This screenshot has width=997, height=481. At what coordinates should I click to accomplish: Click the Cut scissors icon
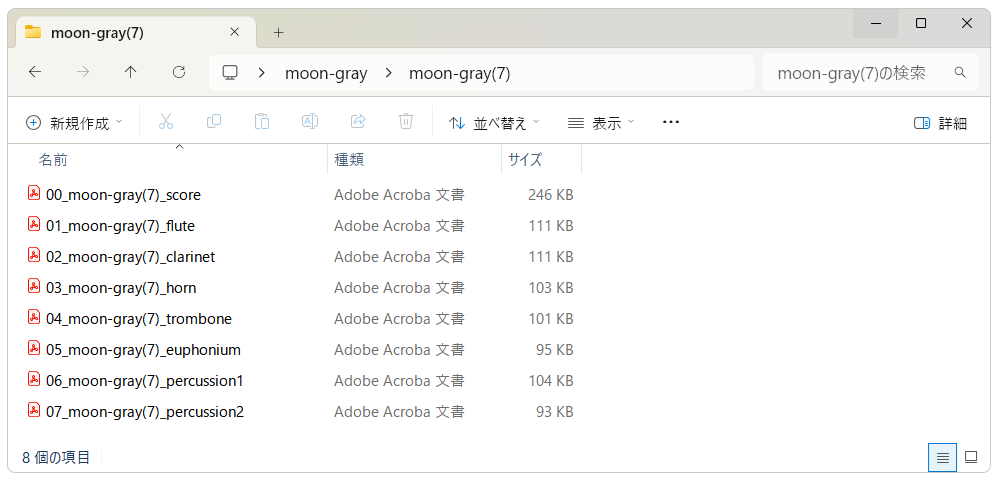click(166, 122)
